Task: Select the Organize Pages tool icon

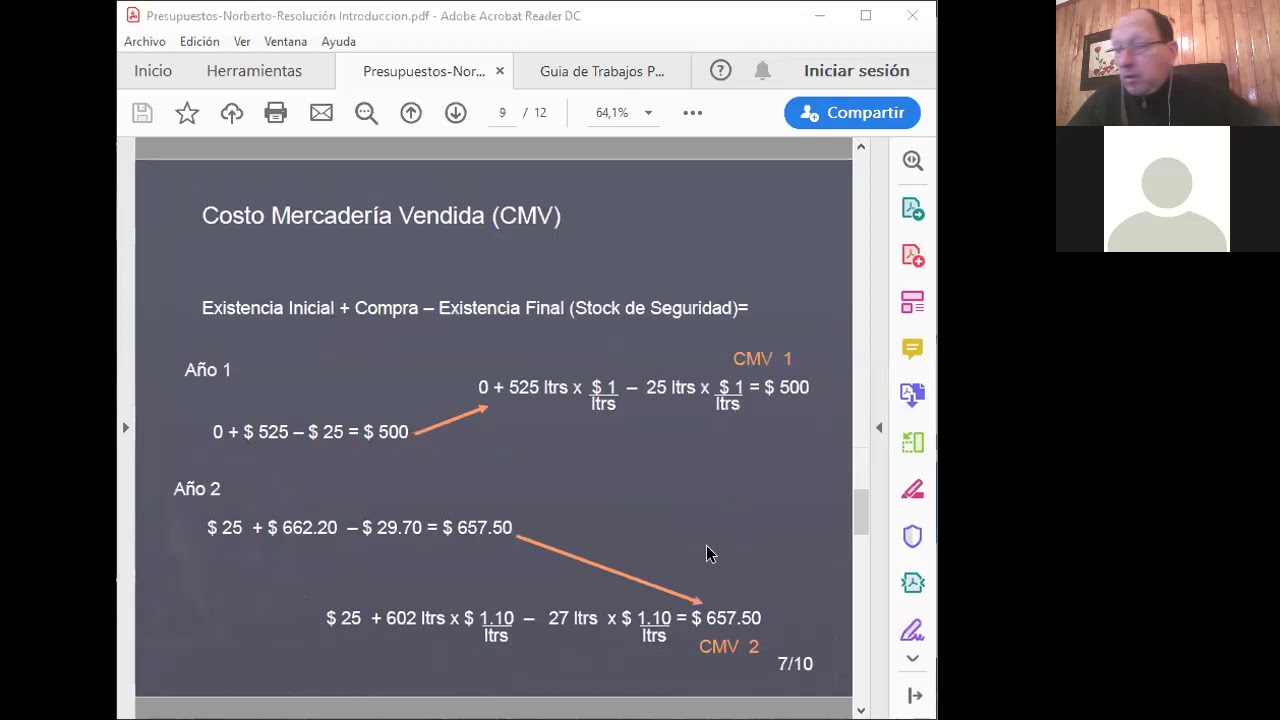Action: coord(913,302)
